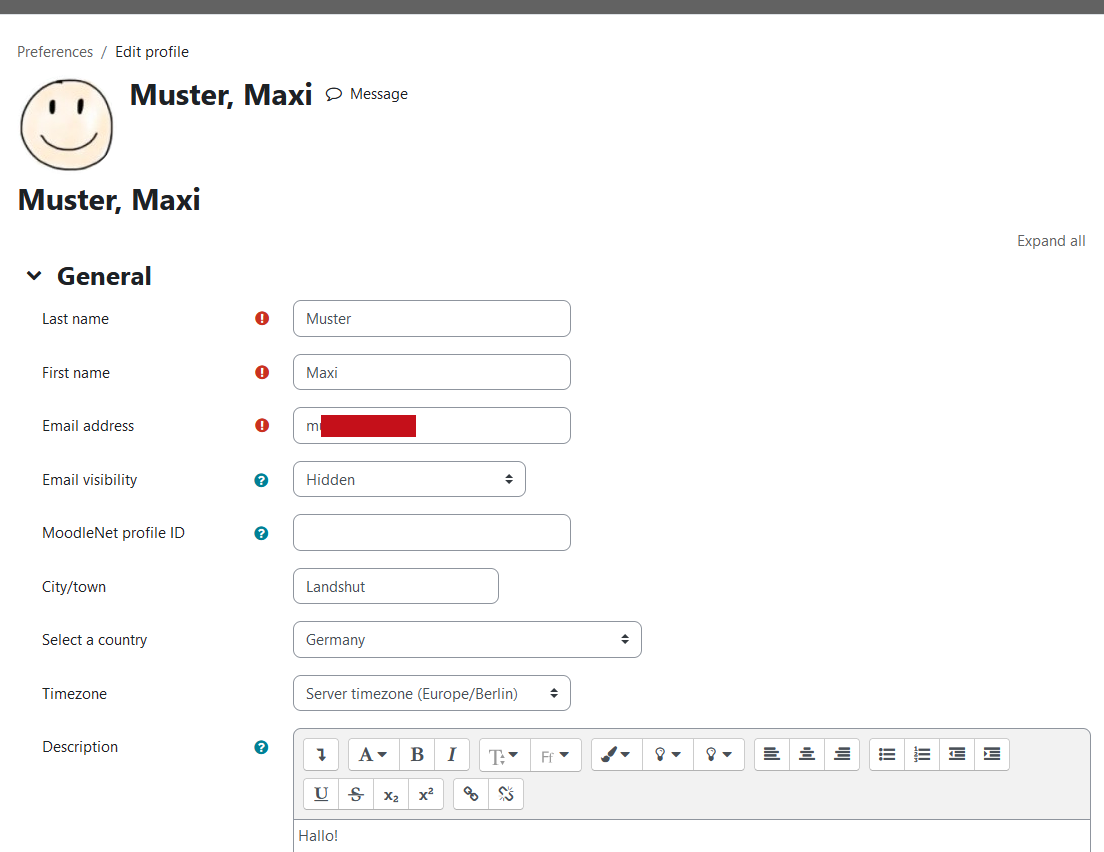Center-align text in description editor
Screen dimensions: 1104x852
coord(807,755)
